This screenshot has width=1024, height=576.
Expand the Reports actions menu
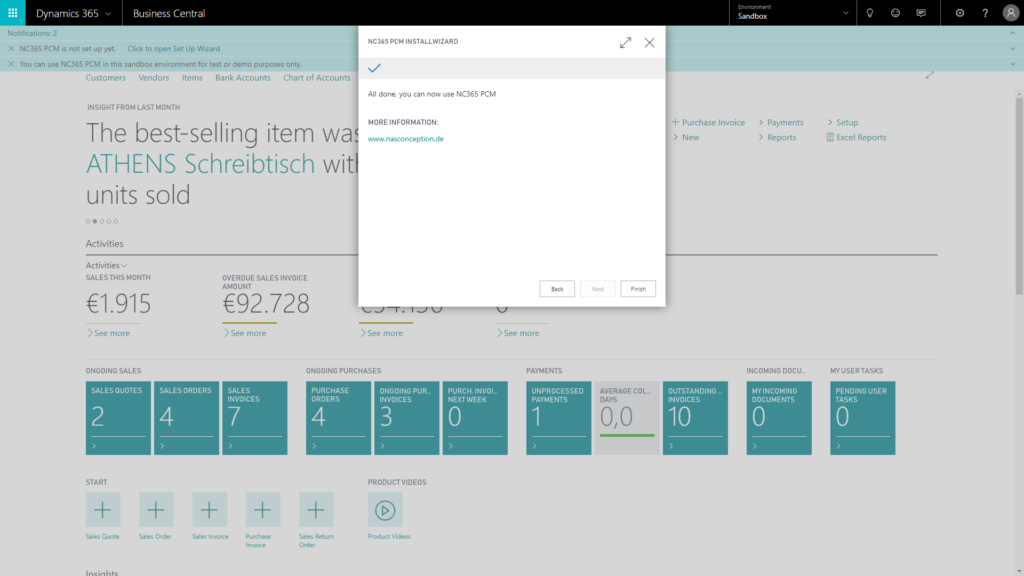(777, 137)
